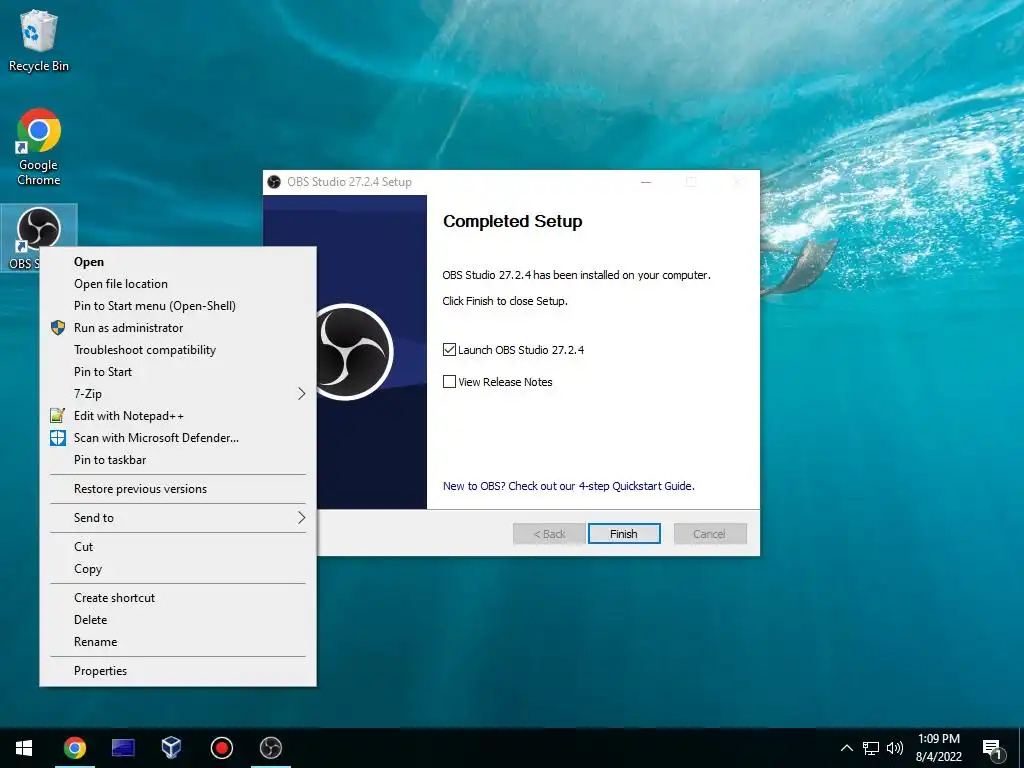Click the OBS Studio 27.2.4 Setup title
The width and height of the screenshot is (1024, 768).
click(x=349, y=182)
